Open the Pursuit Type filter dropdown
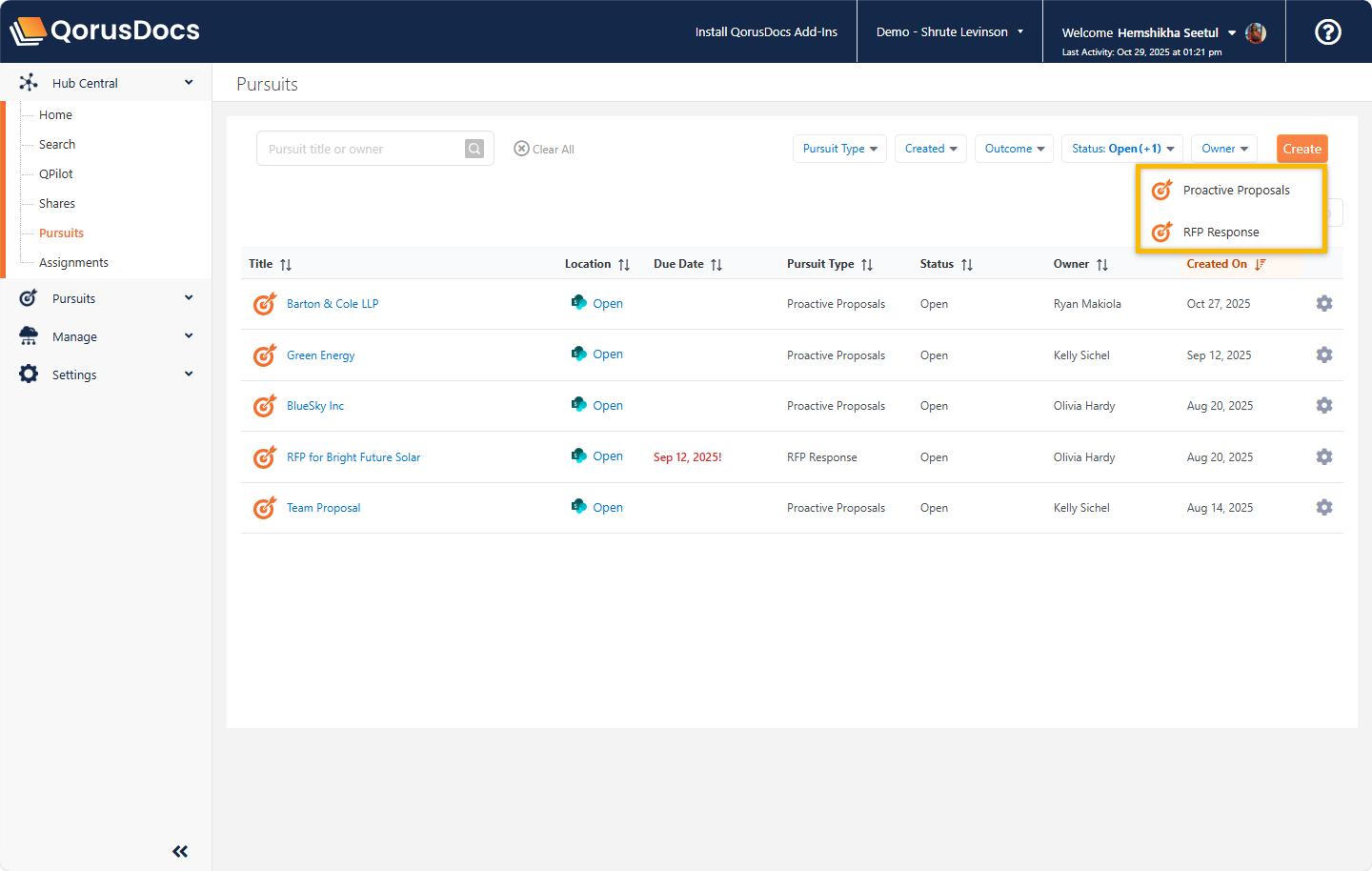1372x871 pixels. tap(839, 149)
